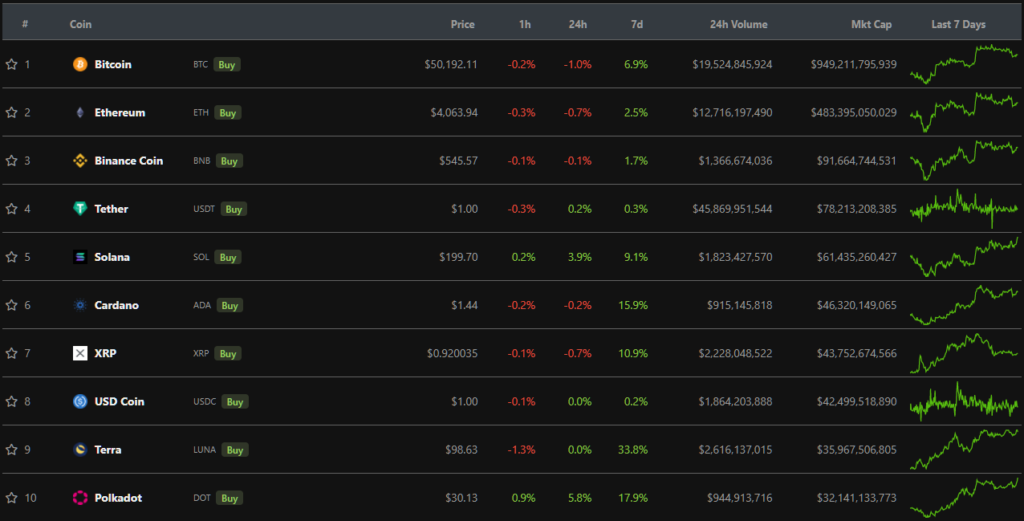The height and width of the screenshot is (521, 1024).
Task: Click the Binance Coin logo icon
Action: click(x=80, y=160)
